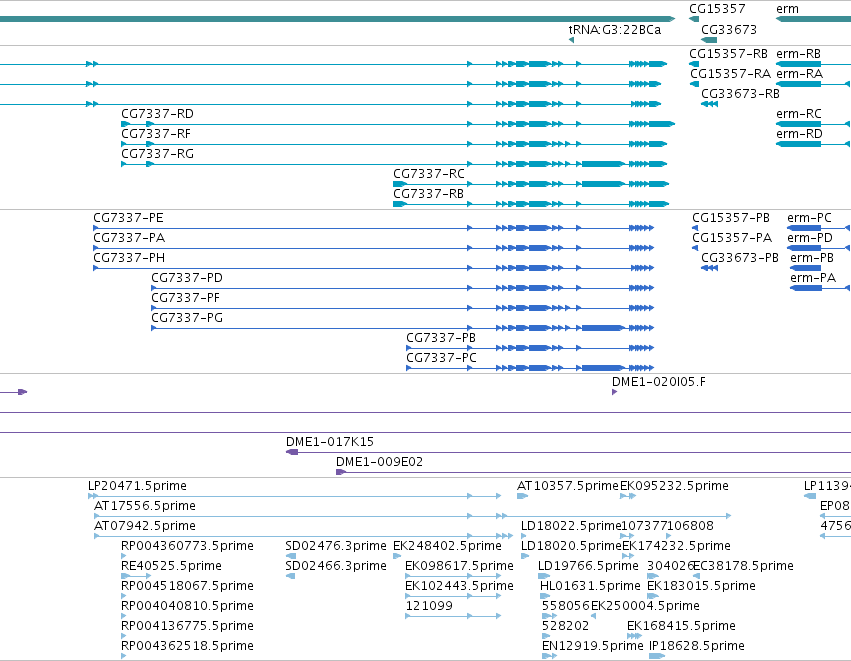The width and height of the screenshot is (851, 661).
Task: Click the AT07942.5prime EST label
Action: (x=145, y=526)
